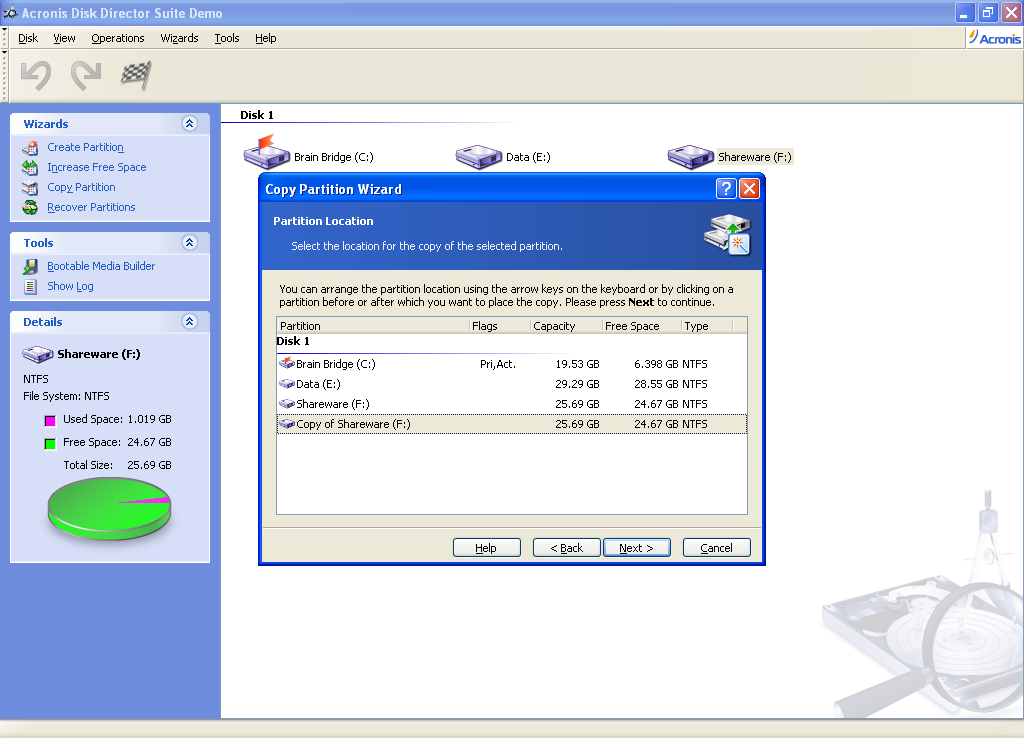Click the Increase Free Space icon
This screenshot has width=1024, height=738.
pyautogui.click(x=30, y=168)
